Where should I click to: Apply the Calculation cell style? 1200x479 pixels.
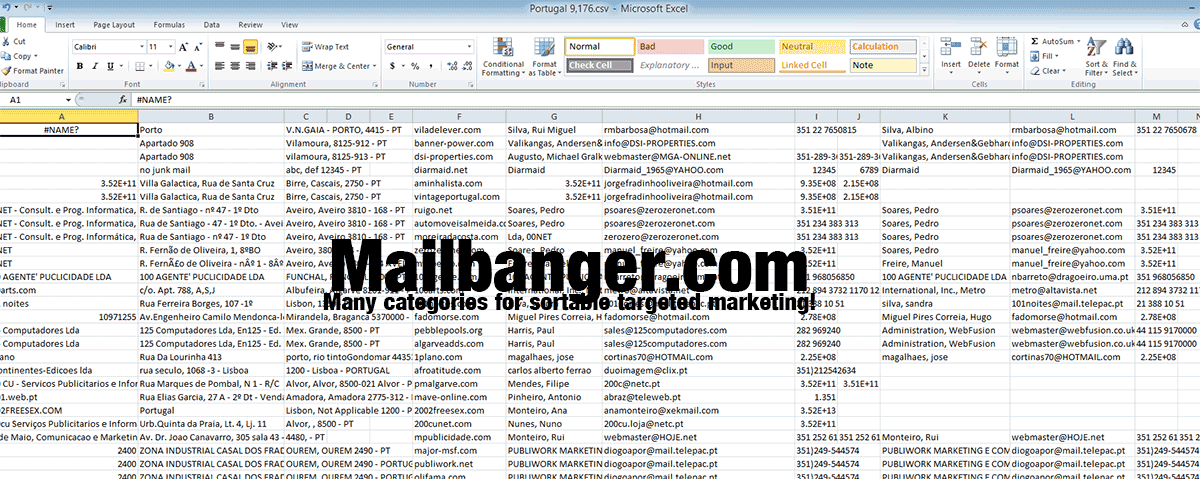click(x=884, y=46)
